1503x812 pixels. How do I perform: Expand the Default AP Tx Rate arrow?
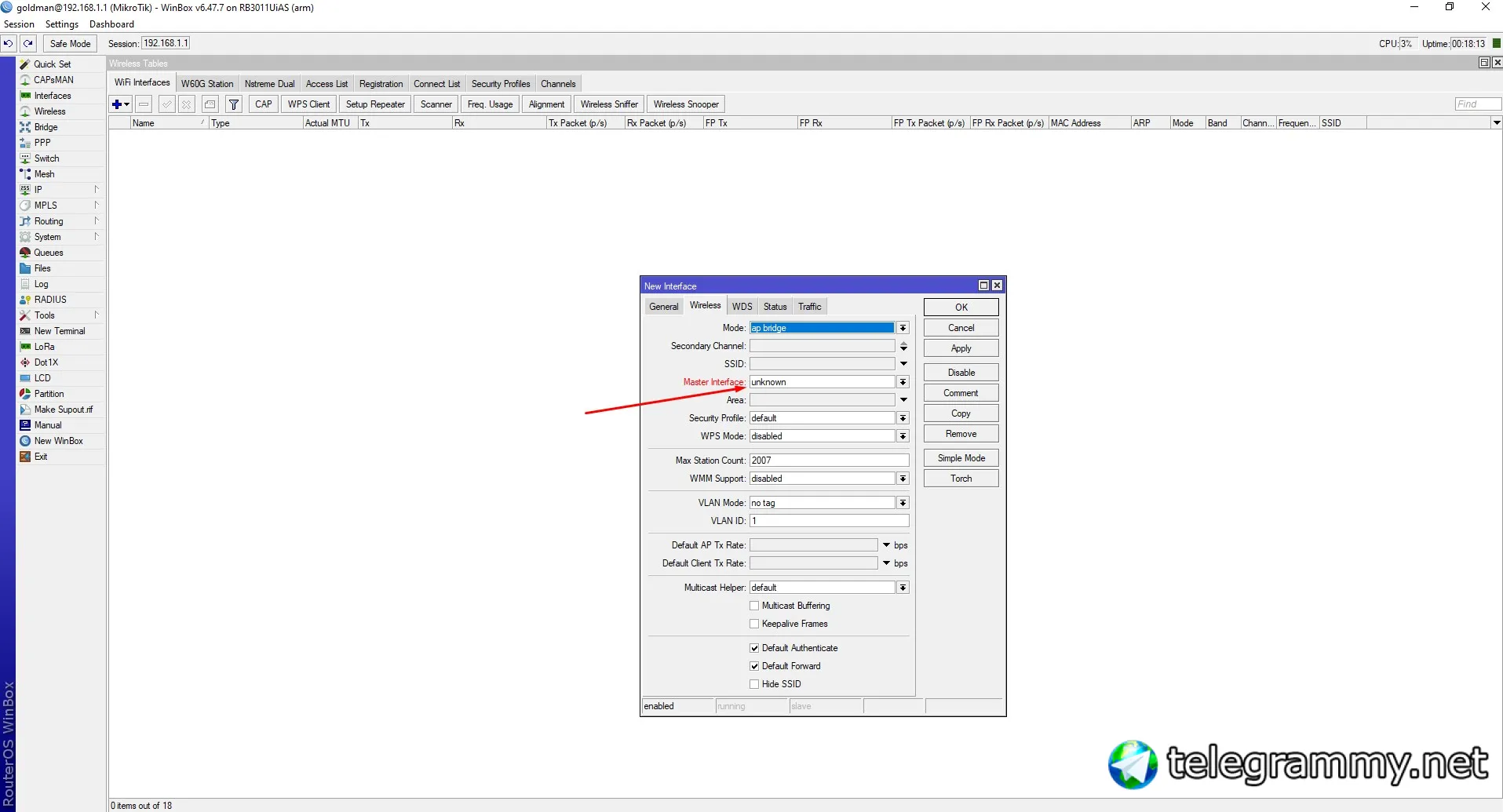[886, 545]
